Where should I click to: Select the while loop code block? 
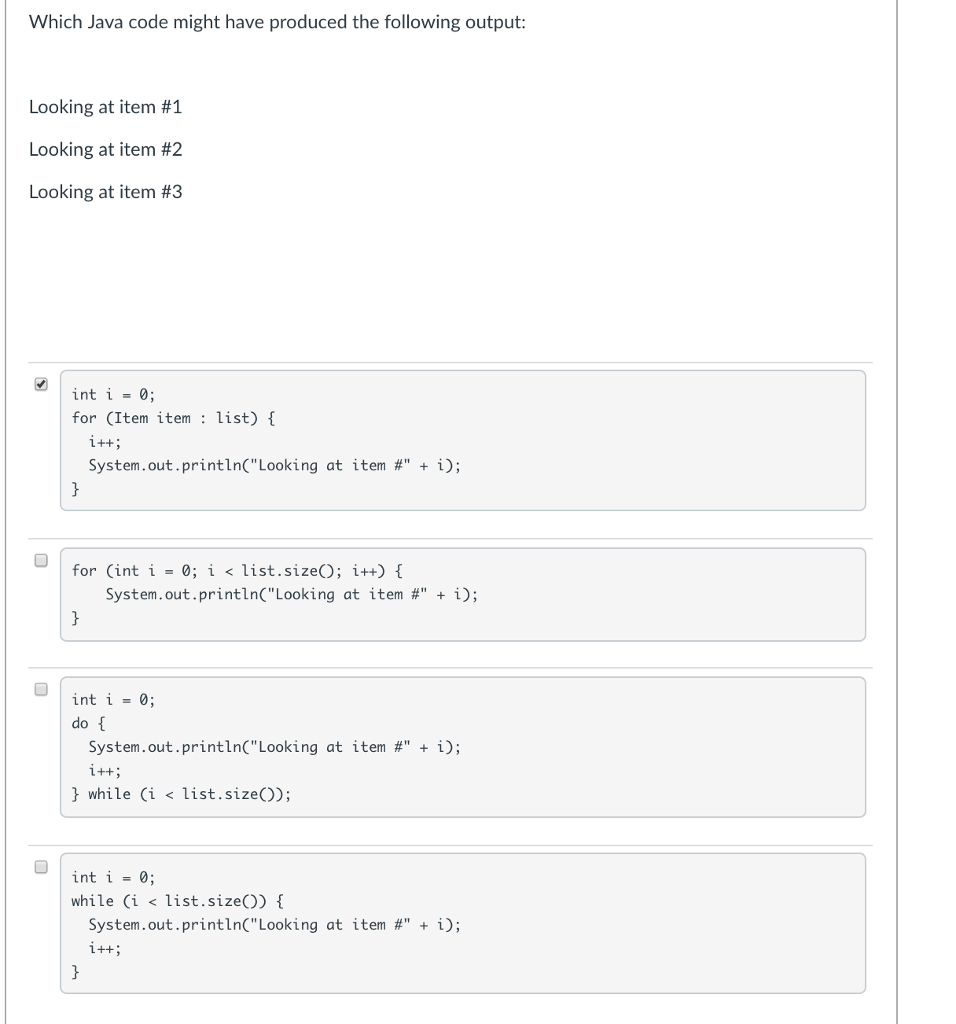[x=463, y=922]
